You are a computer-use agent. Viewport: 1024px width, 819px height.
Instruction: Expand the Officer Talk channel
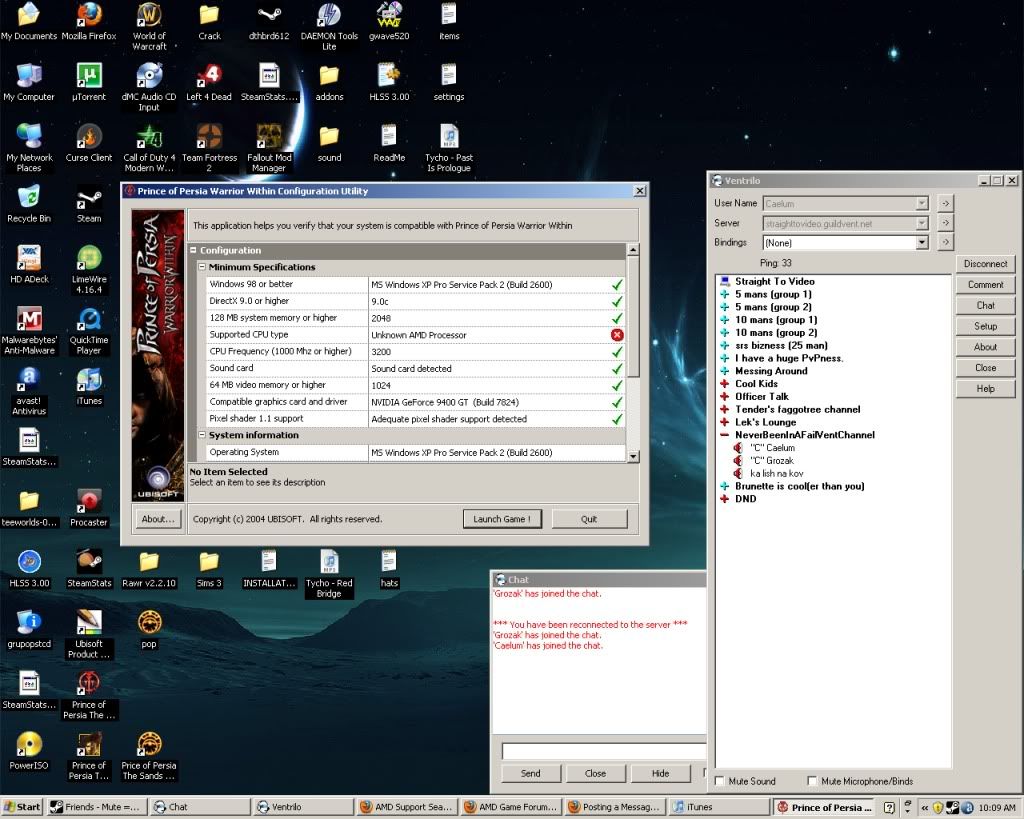tap(724, 397)
